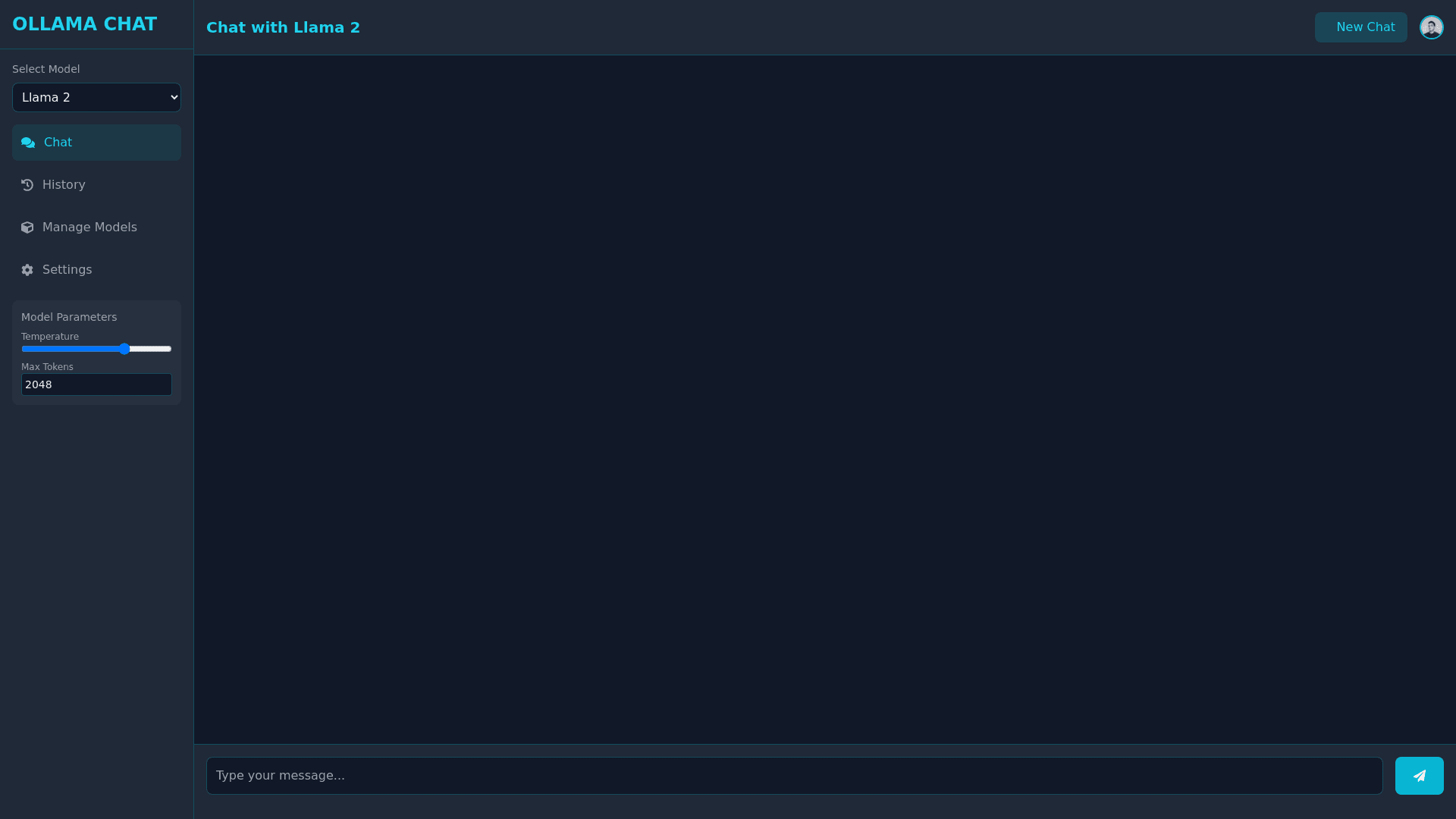Click the OLLAMA CHAT logo title
Screen dimensions: 1456x819
pyautogui.click(x=85, y=24)
